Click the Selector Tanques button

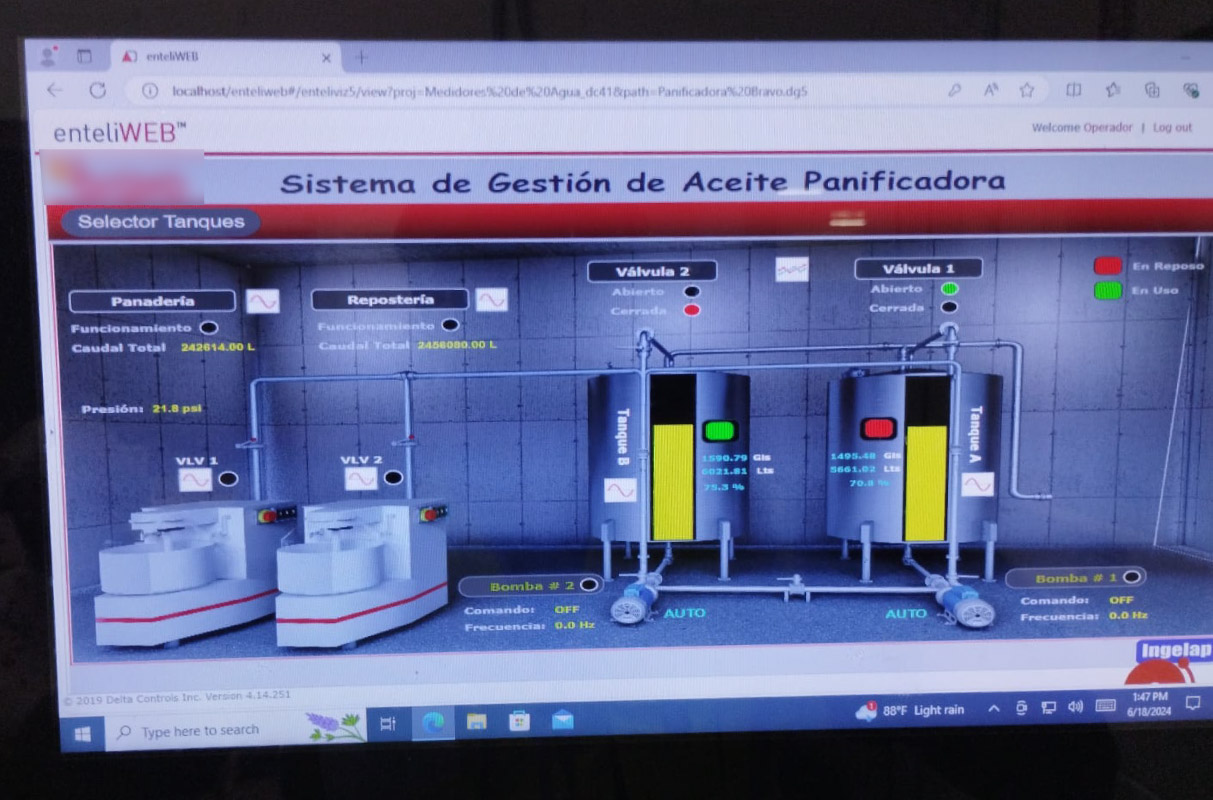point(160,222)
